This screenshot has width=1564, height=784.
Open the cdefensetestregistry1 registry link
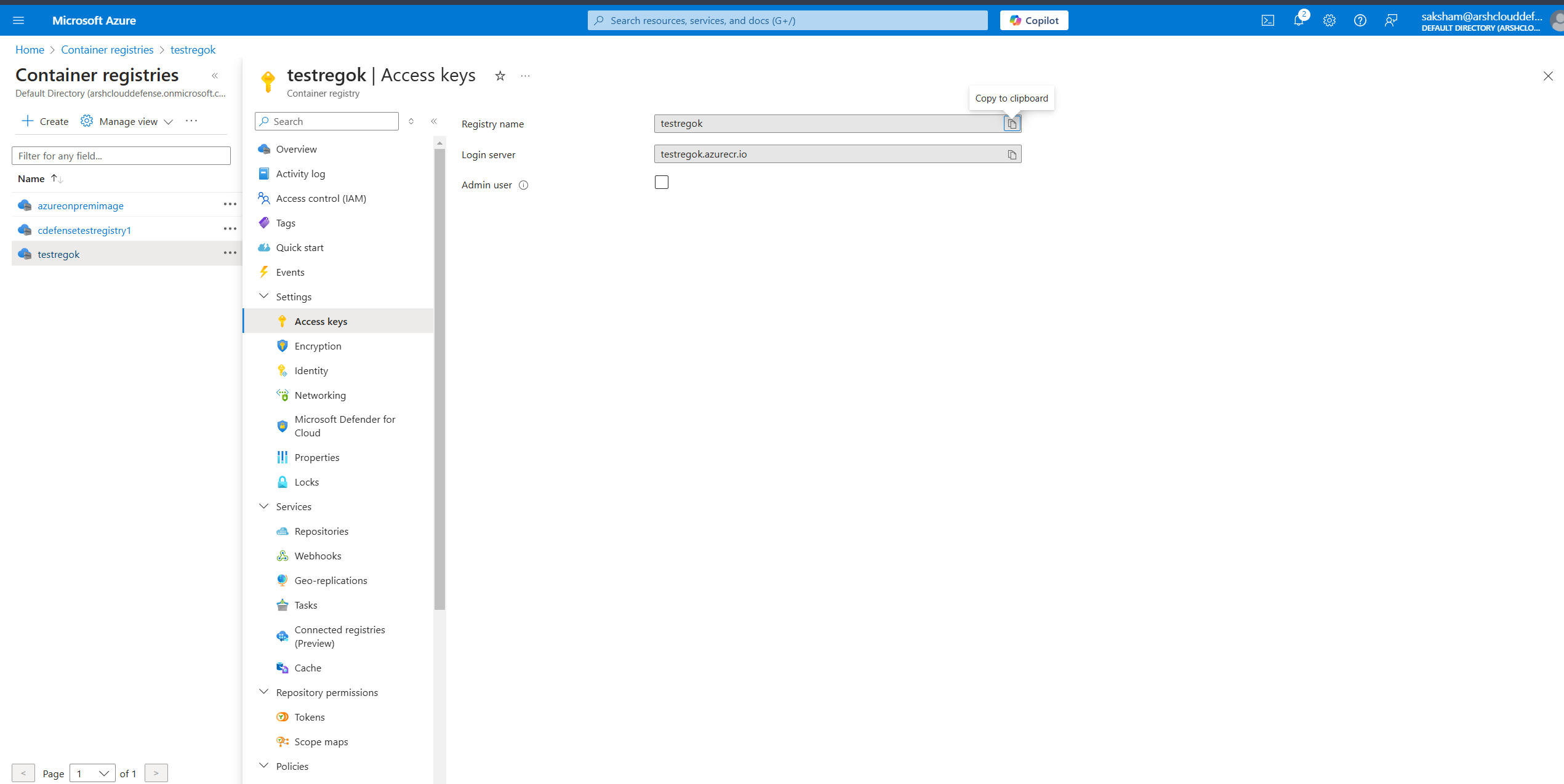tap(84, 230)
